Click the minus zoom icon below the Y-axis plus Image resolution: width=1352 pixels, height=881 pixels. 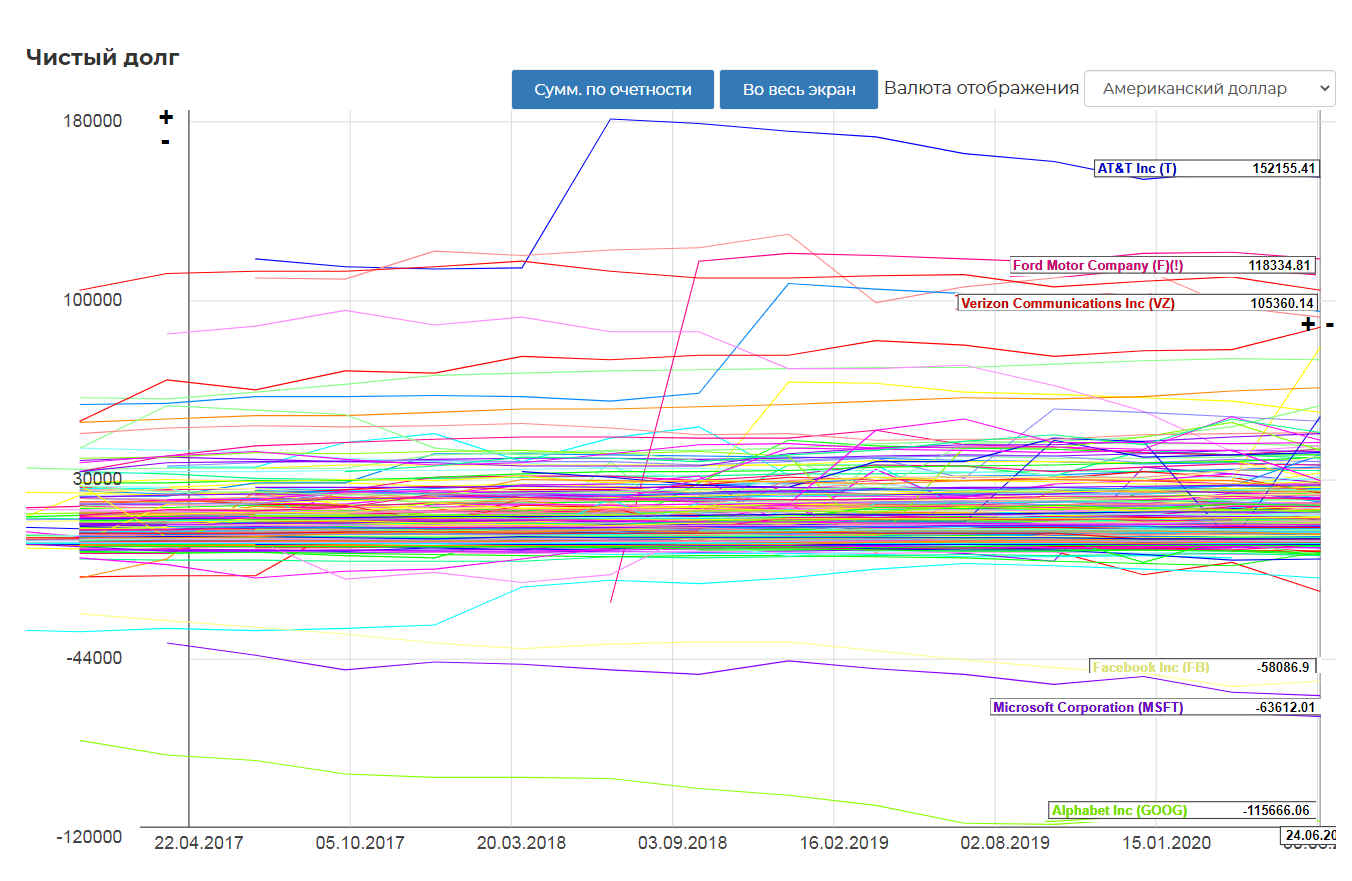pos(166,142)
